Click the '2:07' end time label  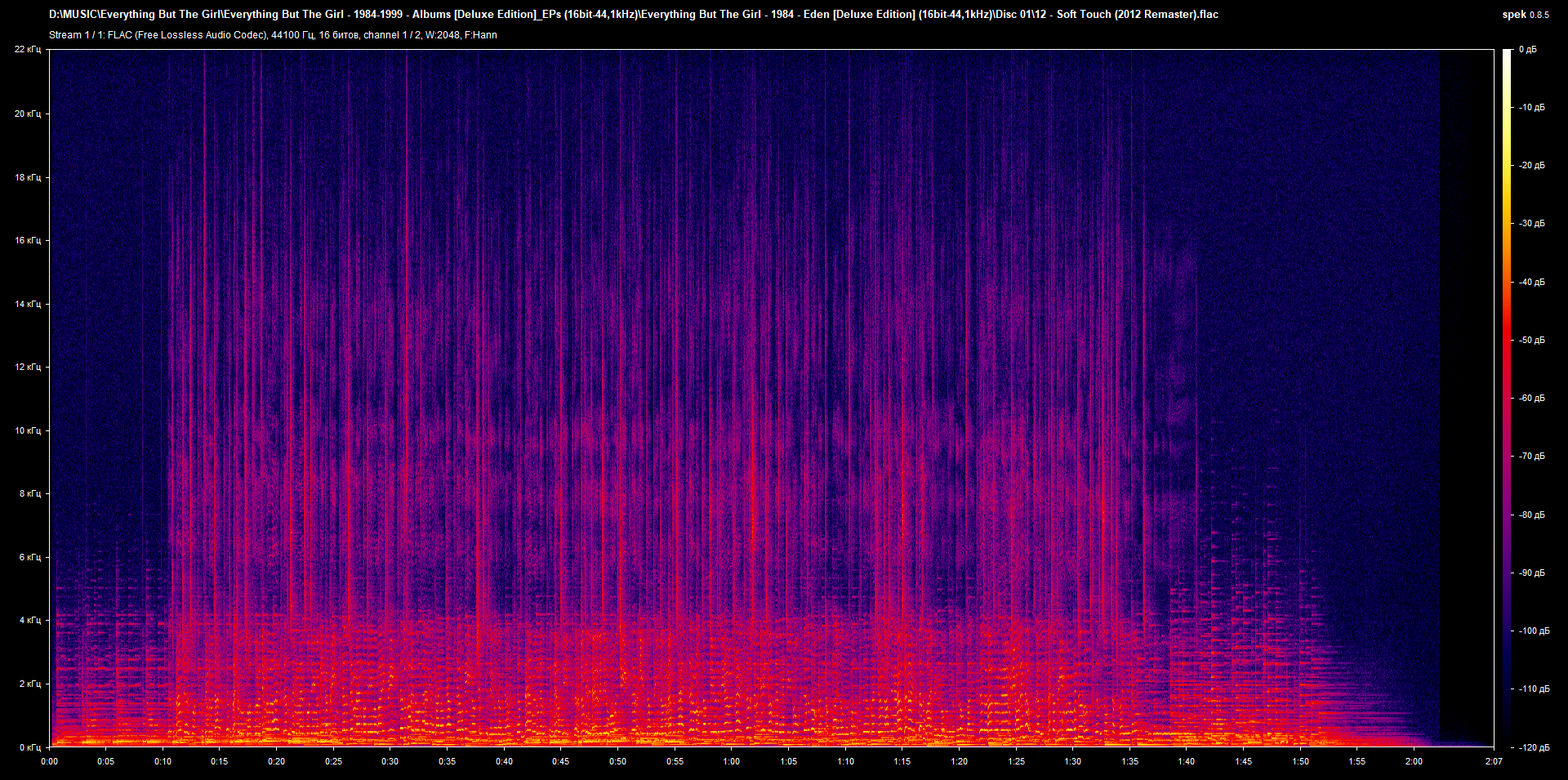point(1494,761)
